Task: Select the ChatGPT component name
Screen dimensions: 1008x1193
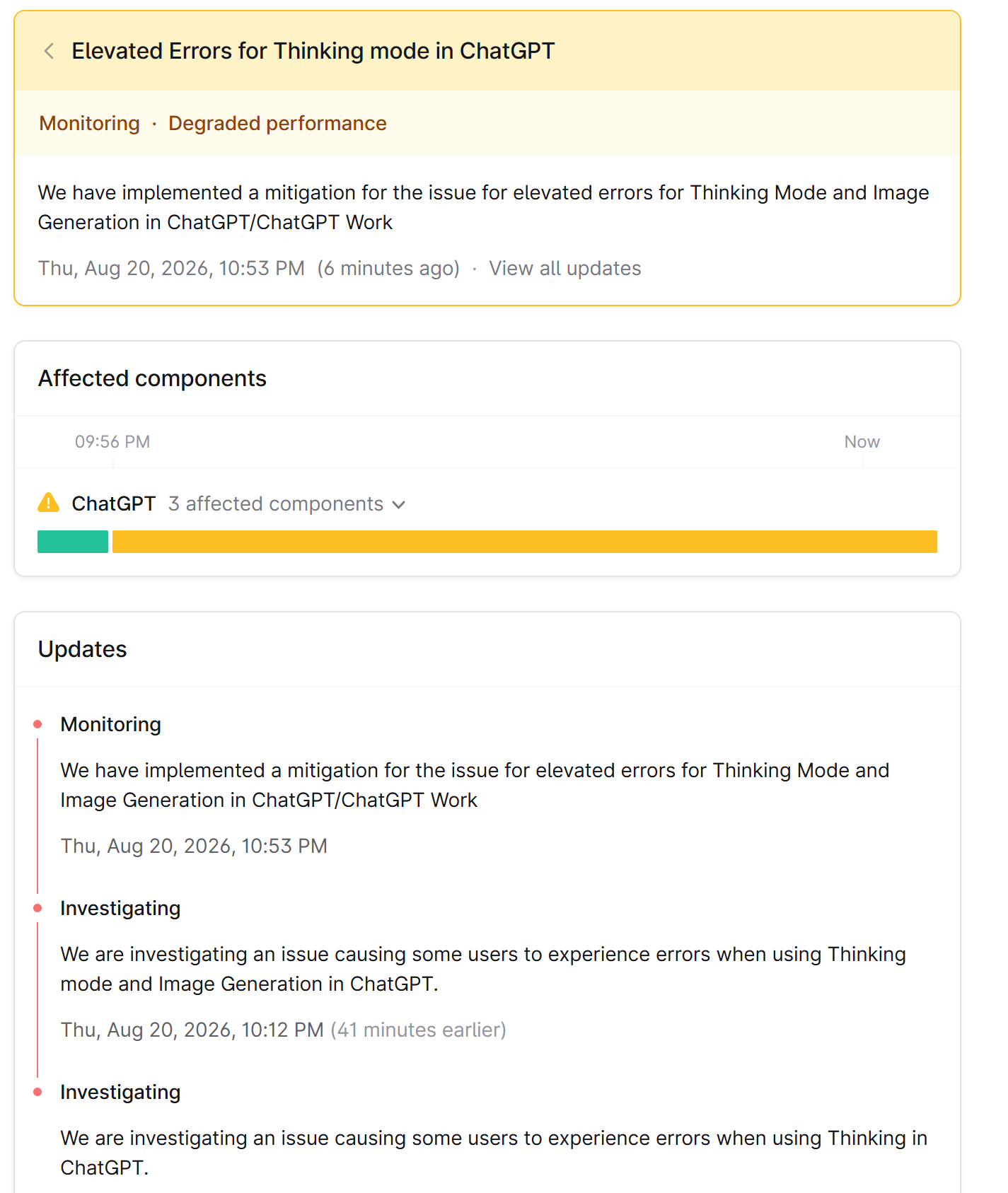Action: pyautogui.click(x=113, y=504)
